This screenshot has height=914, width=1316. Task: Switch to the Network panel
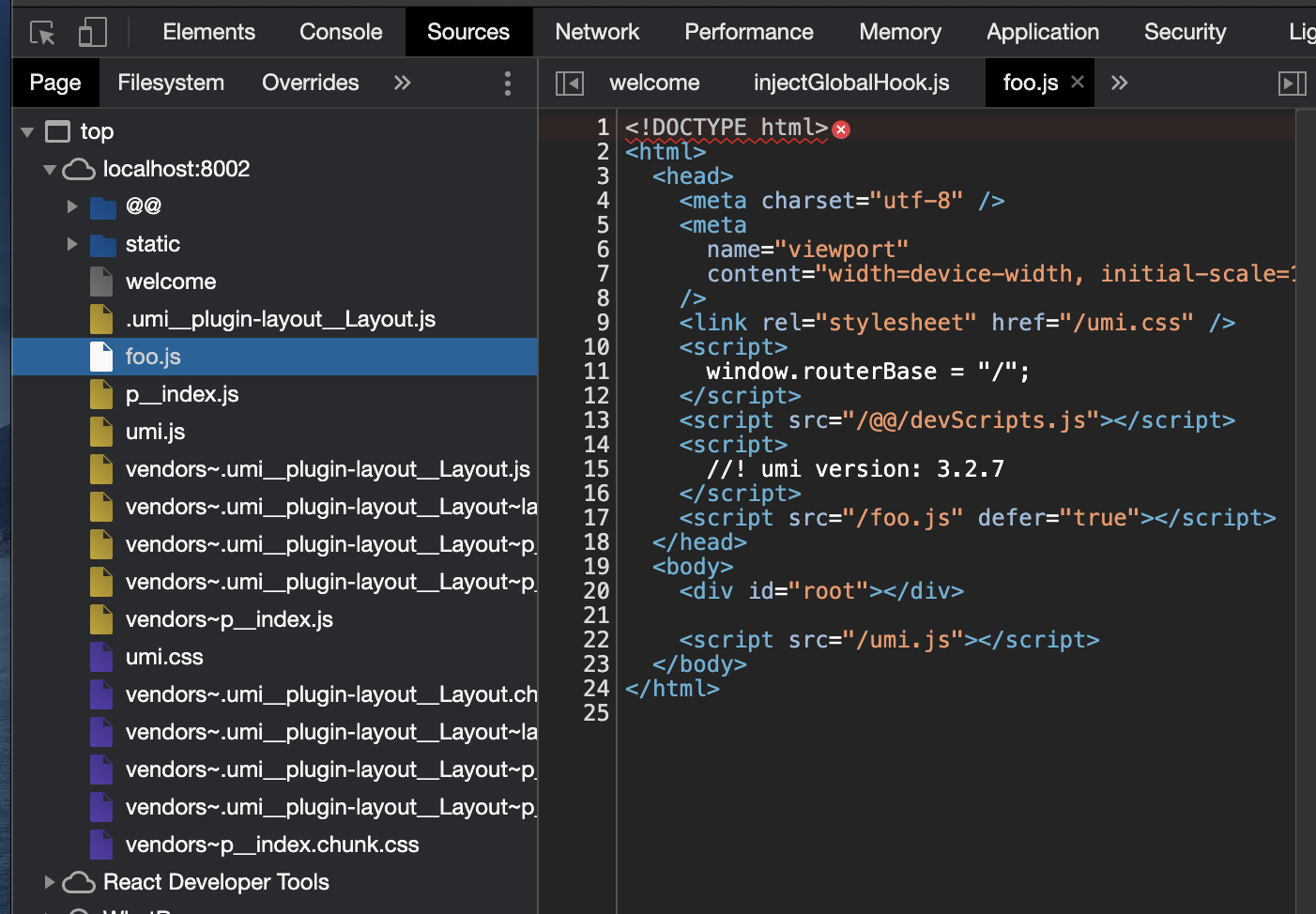tap(597, 31)
